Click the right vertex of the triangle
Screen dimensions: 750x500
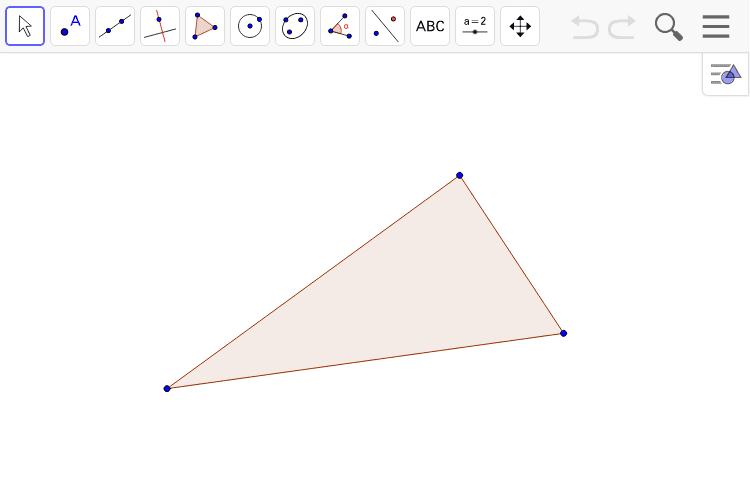click(x=563, y=333)
